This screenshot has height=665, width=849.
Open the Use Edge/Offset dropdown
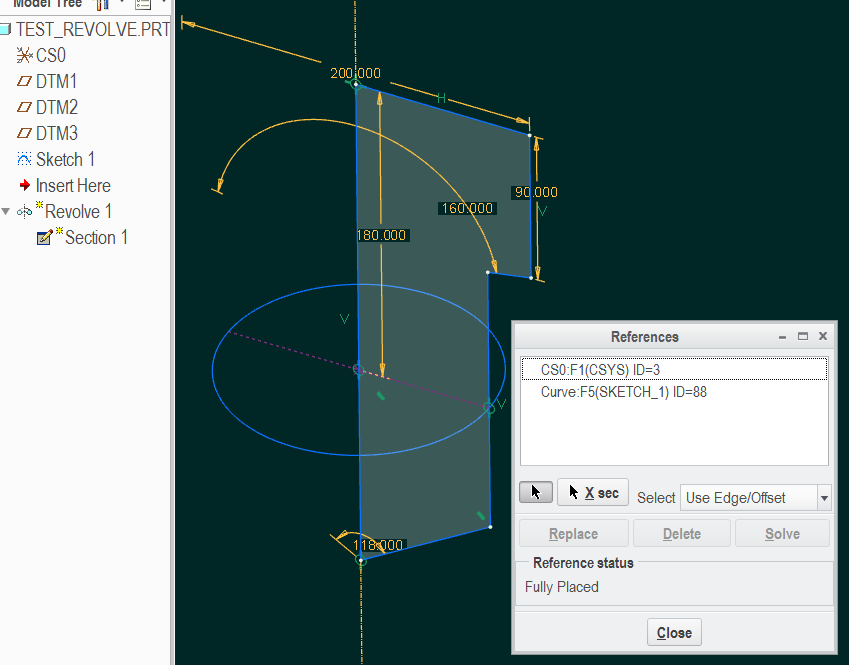click(x=823, y=497)
